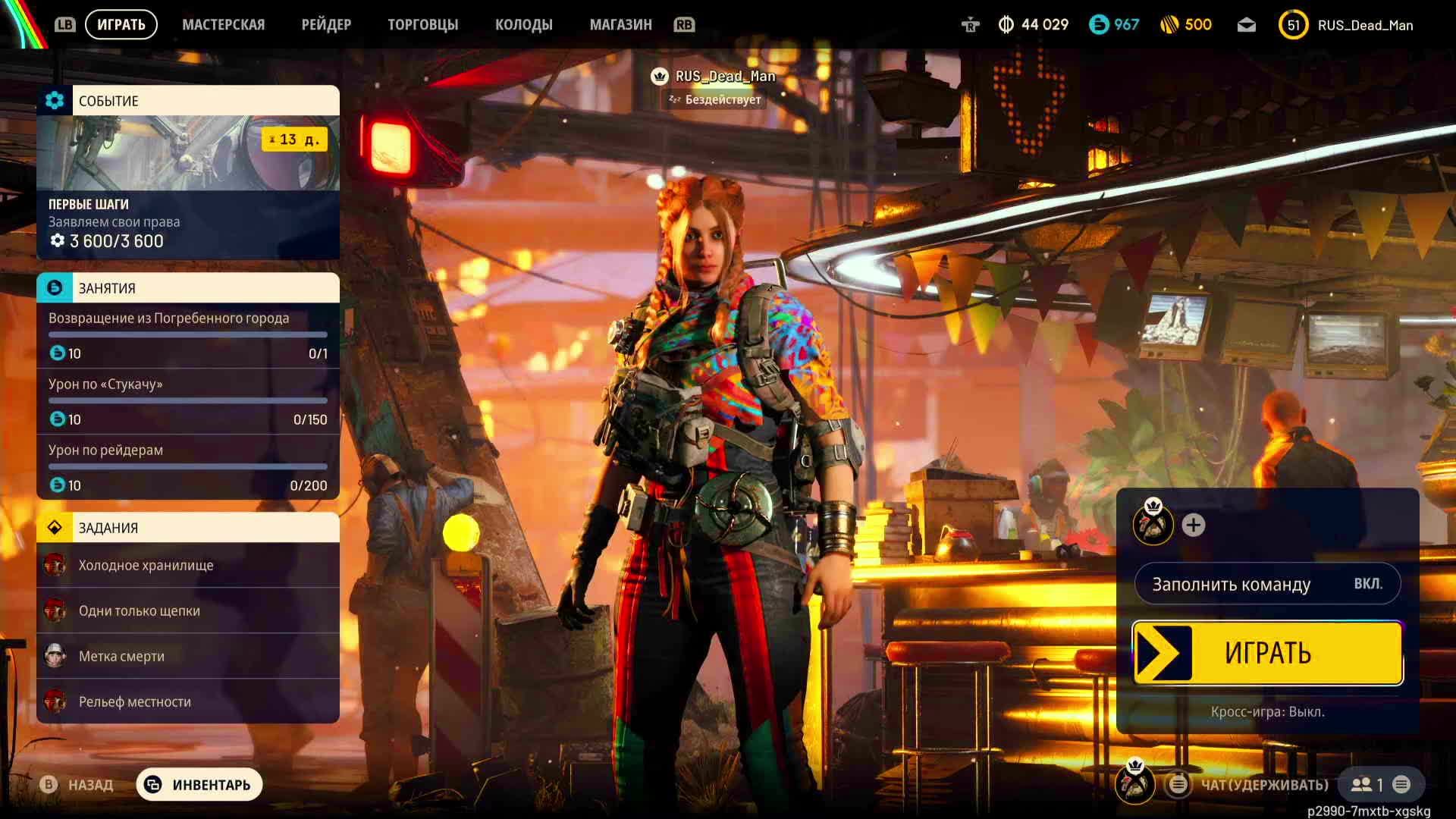Click the blue 967 tokens currency icon

point(1098,25)
